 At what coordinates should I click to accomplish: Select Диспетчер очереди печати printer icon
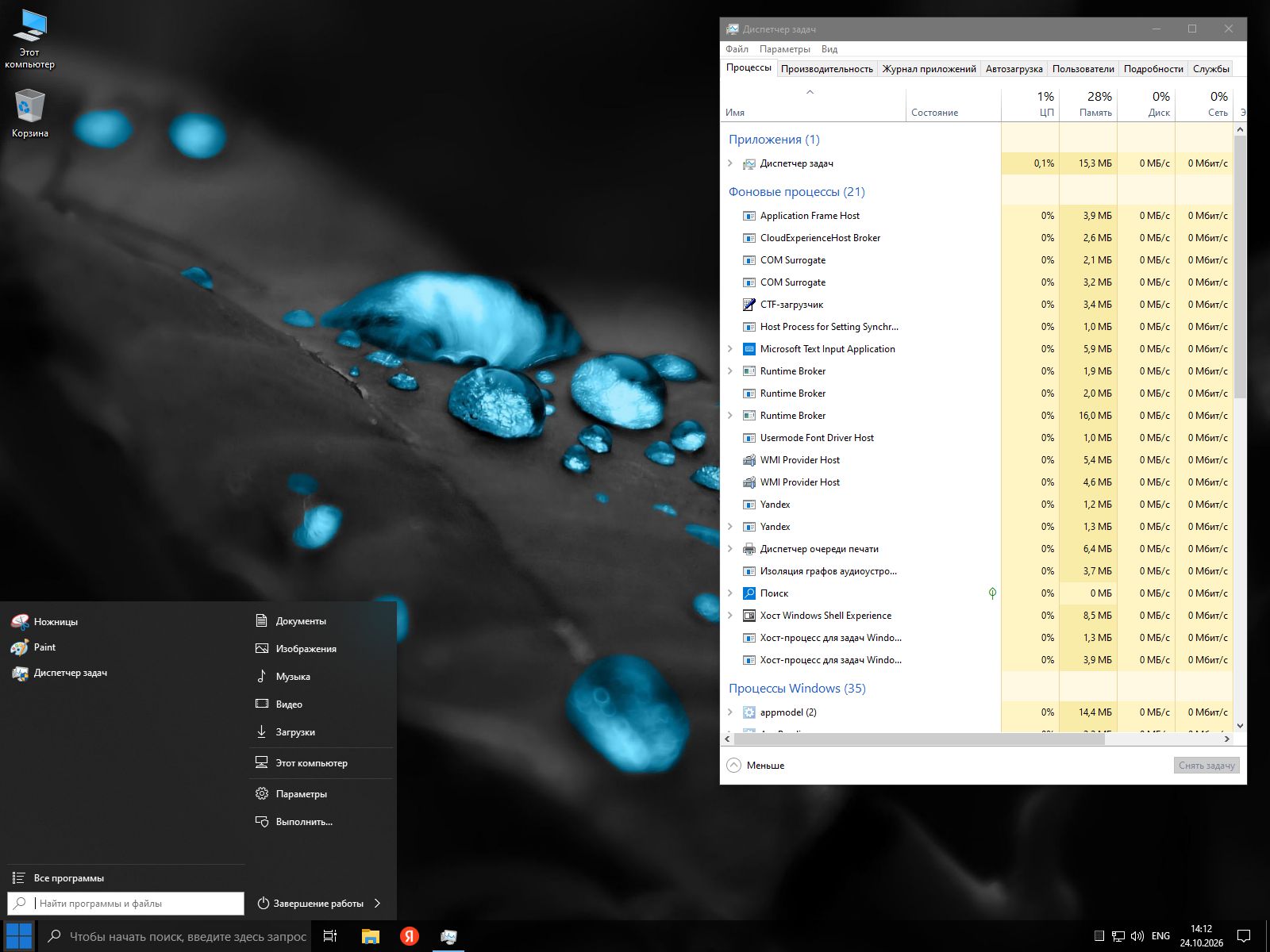click(x=749, y=549)
